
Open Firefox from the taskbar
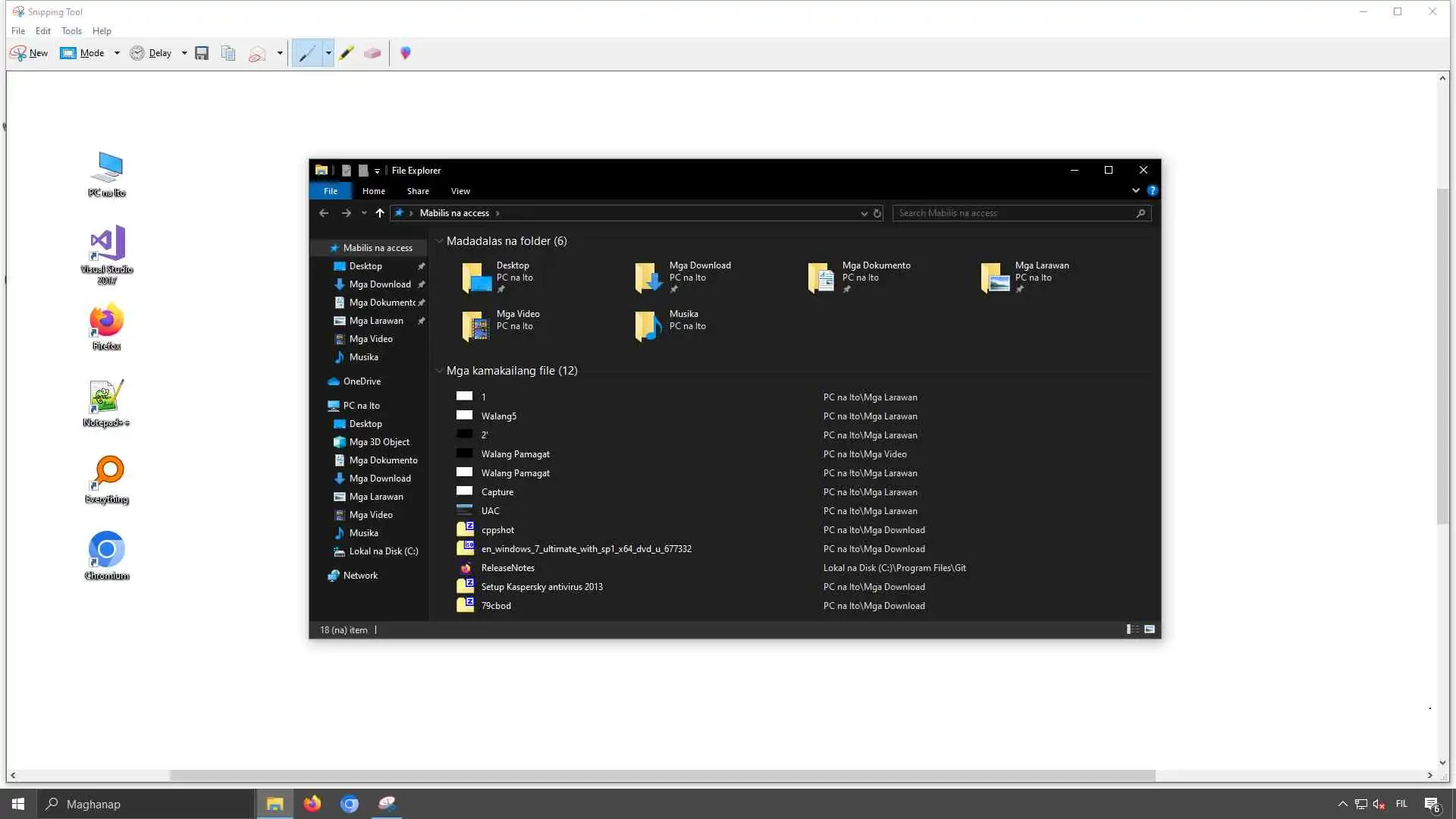(312, 804)
